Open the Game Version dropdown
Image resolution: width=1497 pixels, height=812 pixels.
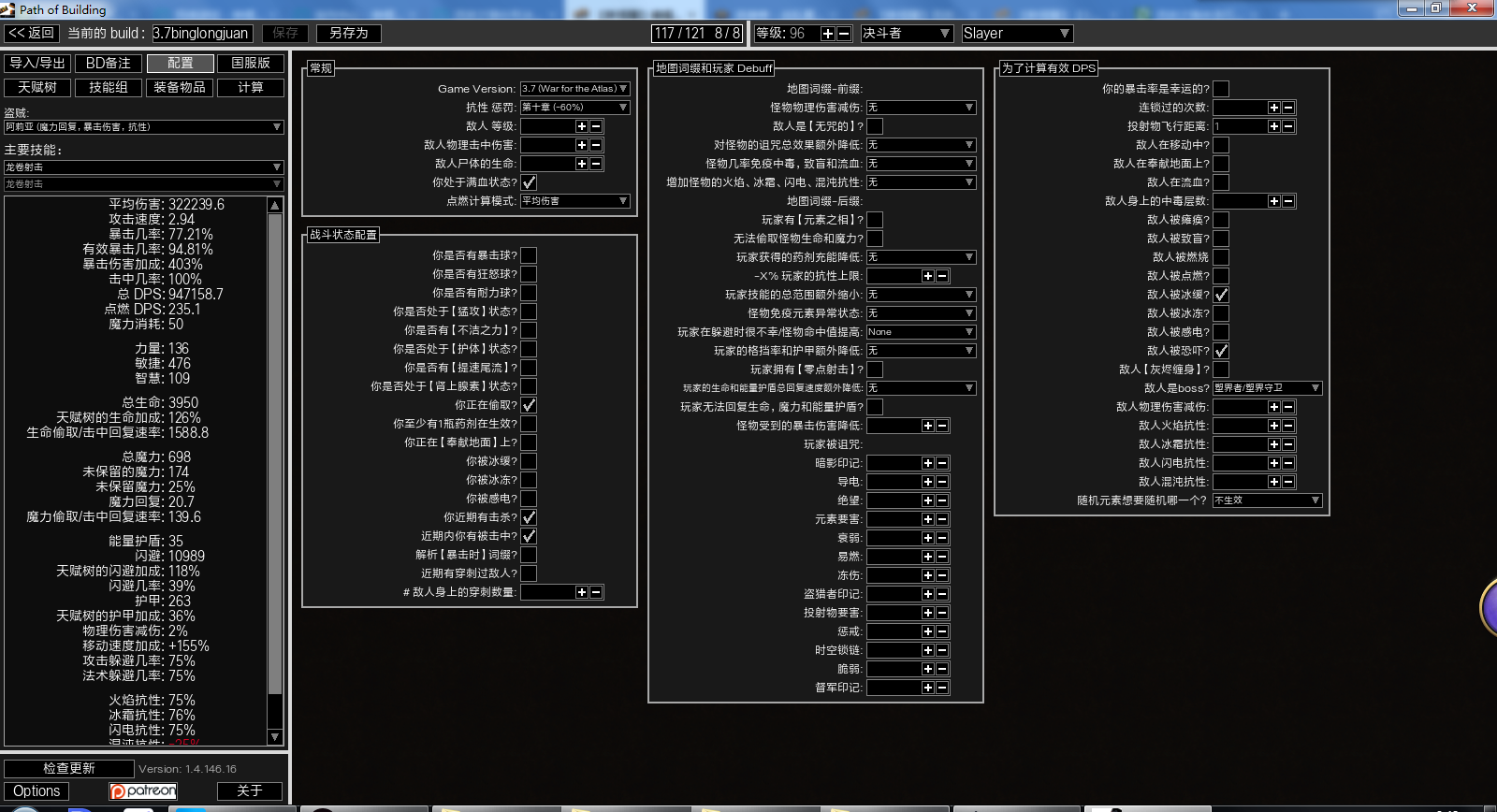point(574,89)
